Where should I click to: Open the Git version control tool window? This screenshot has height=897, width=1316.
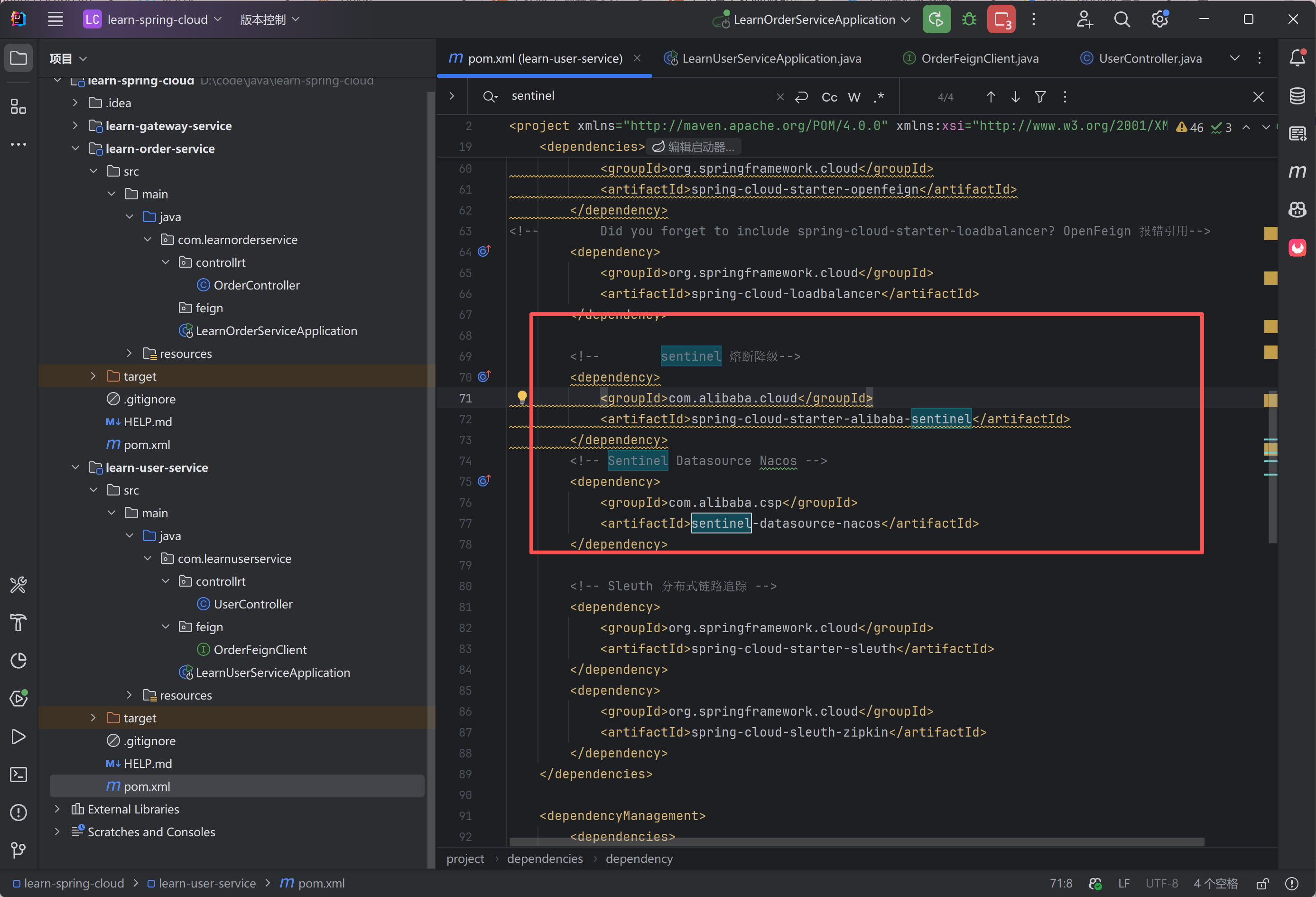click(x=19, y=850)
